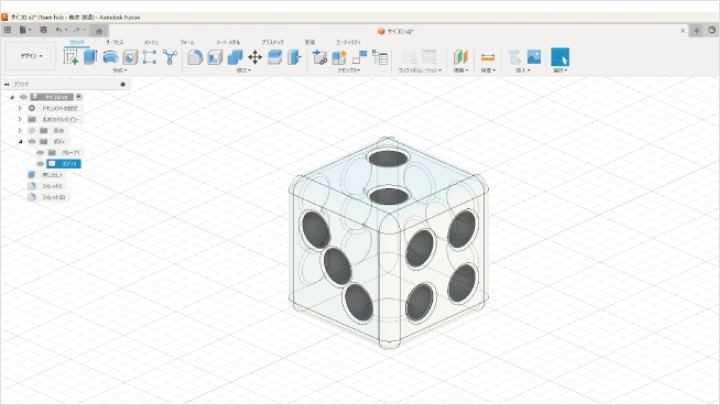
Task: Click the Joint tool icon
Action: point(360,57)
